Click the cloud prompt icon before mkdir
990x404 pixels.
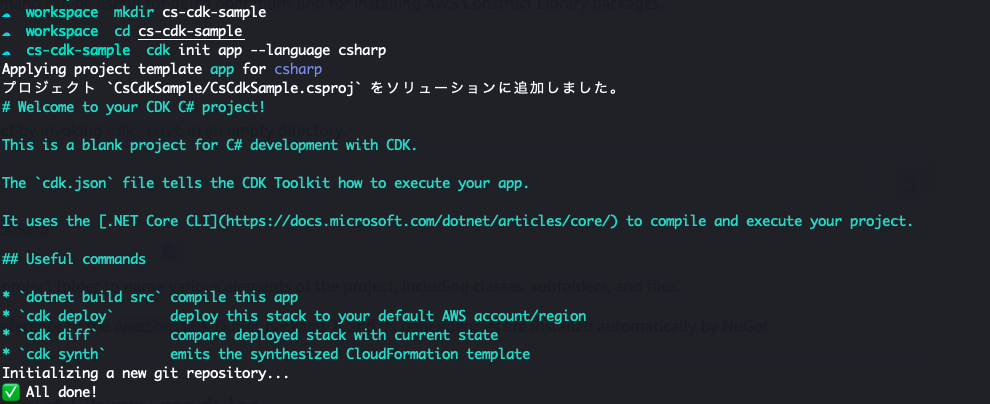coord(6,13)
